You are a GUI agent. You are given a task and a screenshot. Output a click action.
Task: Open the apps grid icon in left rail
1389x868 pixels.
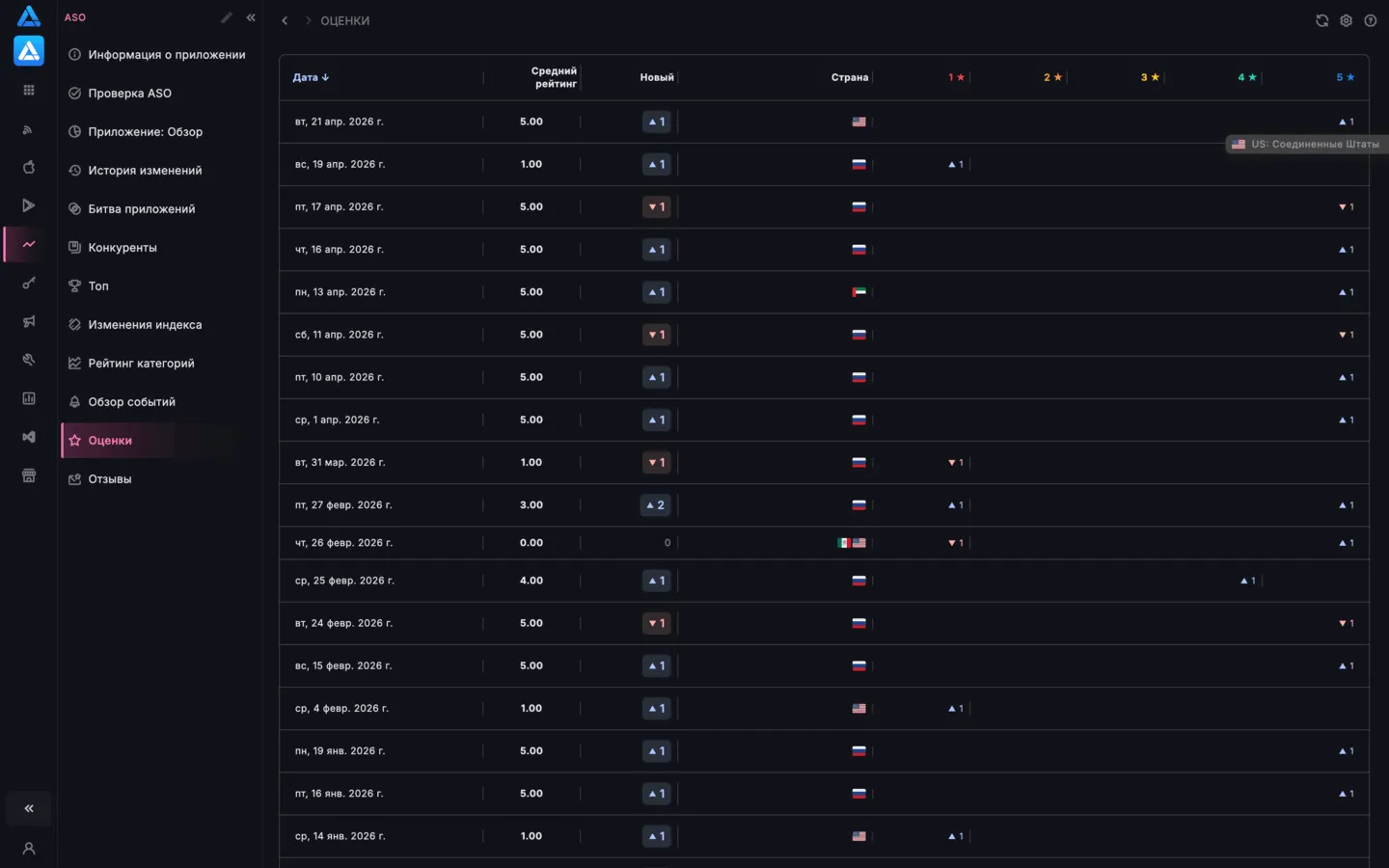[x=29, y=90]
